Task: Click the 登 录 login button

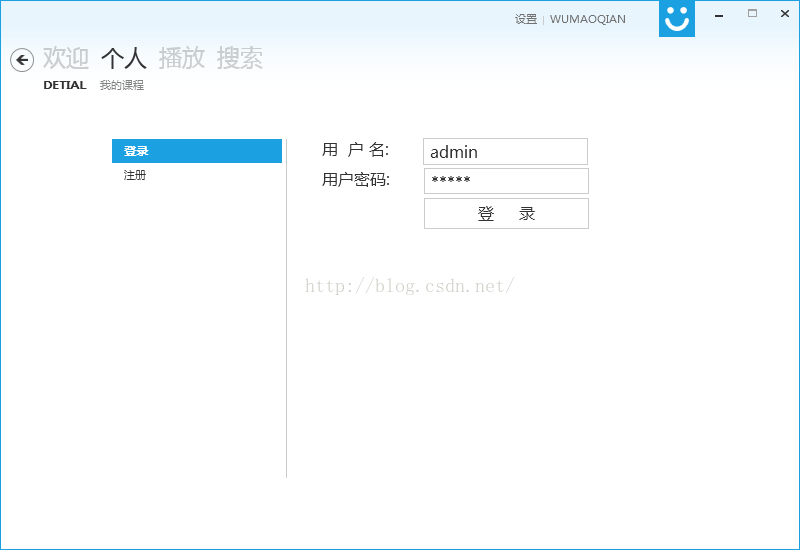Action: click(x=506, y=214)
